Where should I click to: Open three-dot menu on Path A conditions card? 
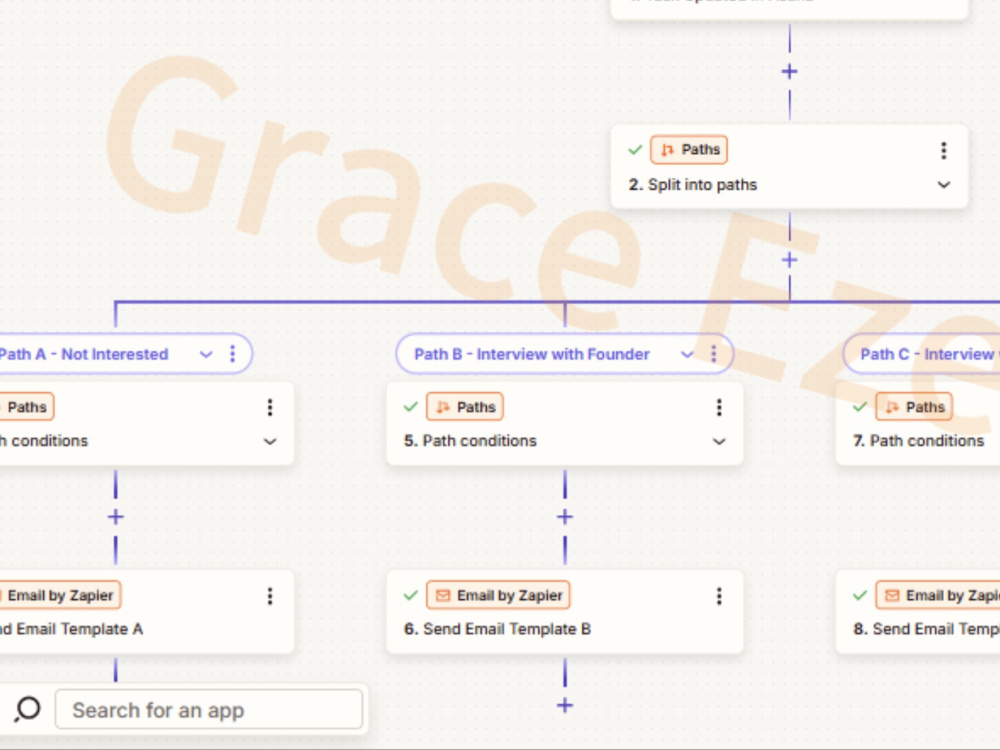coord(270,408)
